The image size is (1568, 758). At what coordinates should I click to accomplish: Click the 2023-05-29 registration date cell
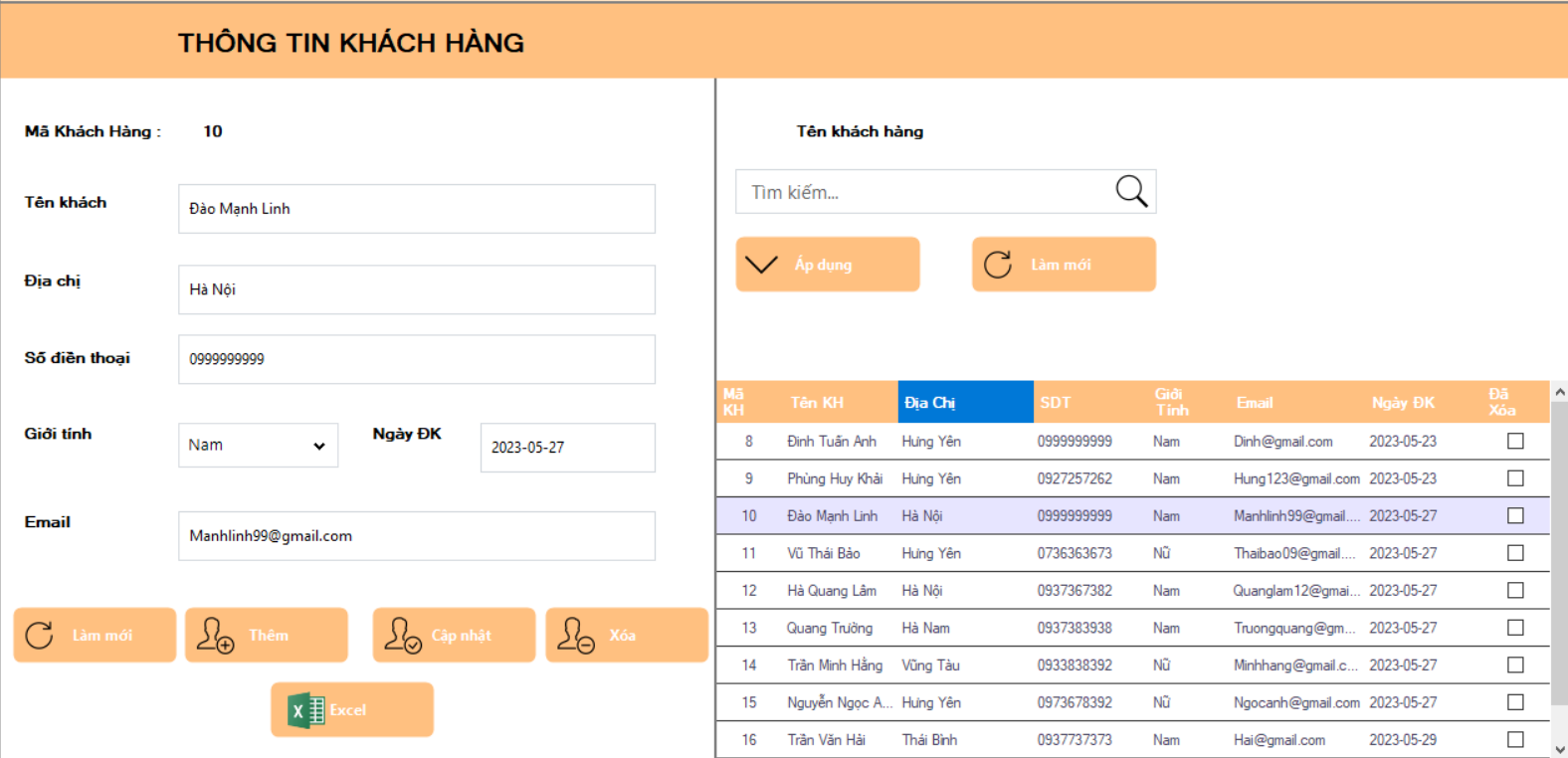pyautogui.click(x=1403, y=739)
